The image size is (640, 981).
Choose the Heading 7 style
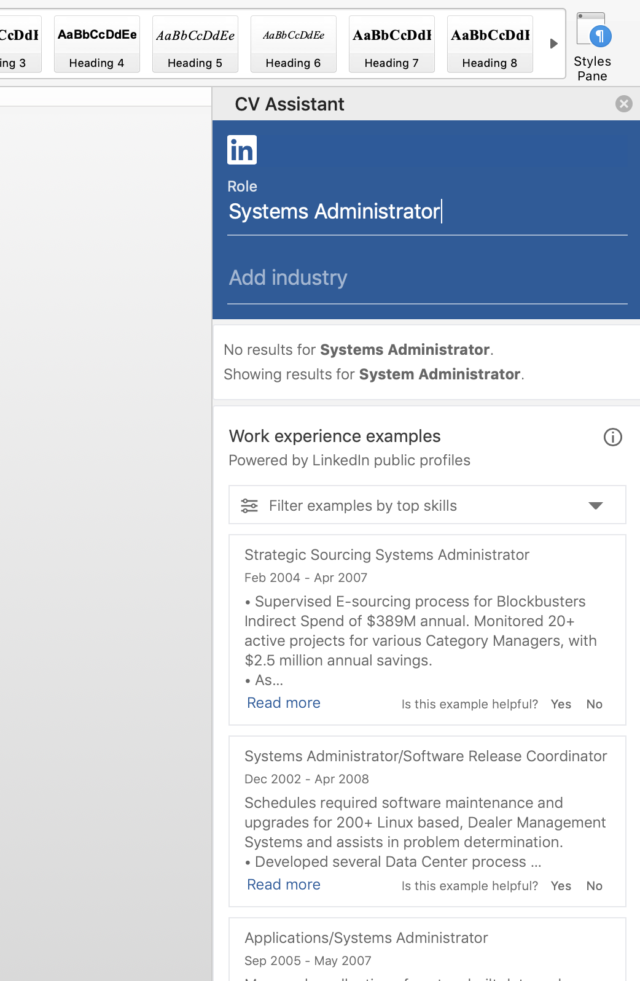click(x=391, y=45)
